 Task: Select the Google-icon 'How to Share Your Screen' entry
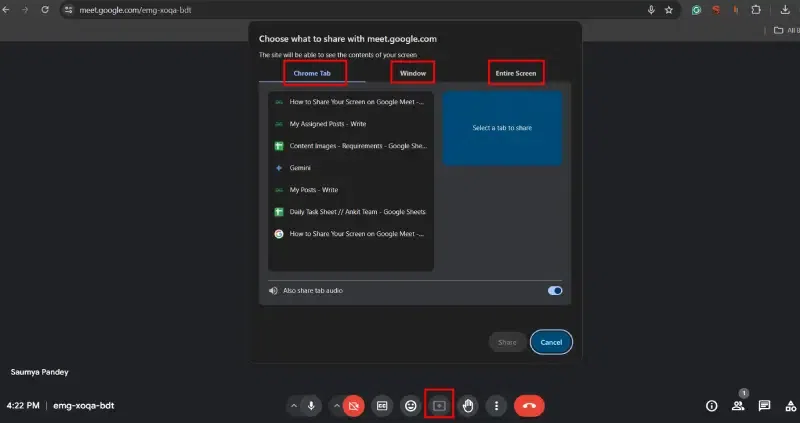351,233
